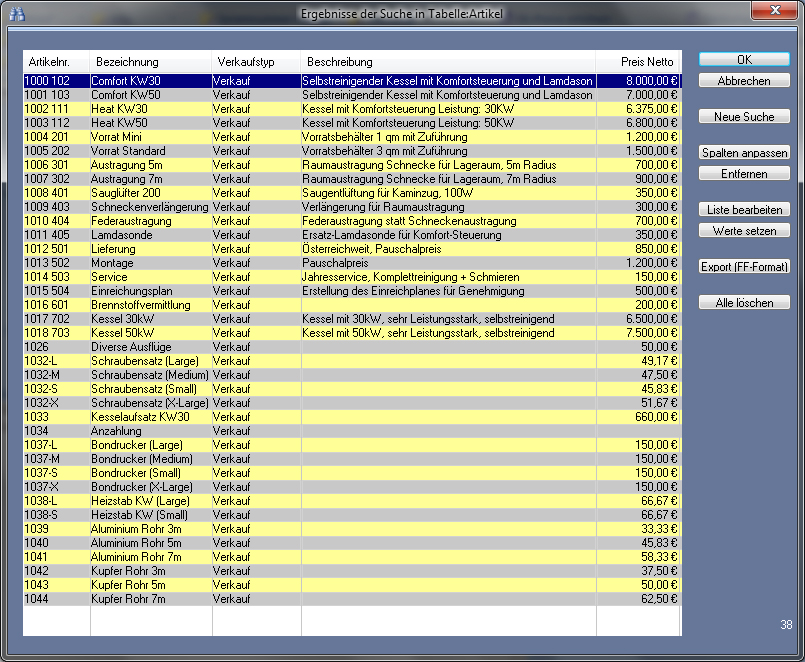
Task: Open Liste bearbeiten
Action: pos(744,210)
